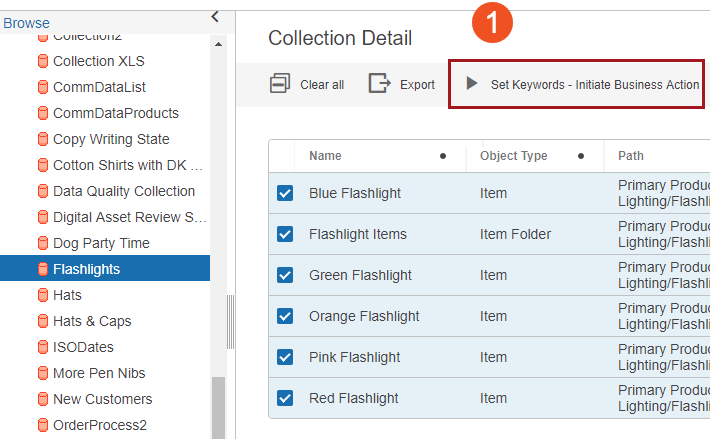Click the Clear all stacked-windows icon
Viewport: 710px width, 439px height.
(x=280, y=84)
